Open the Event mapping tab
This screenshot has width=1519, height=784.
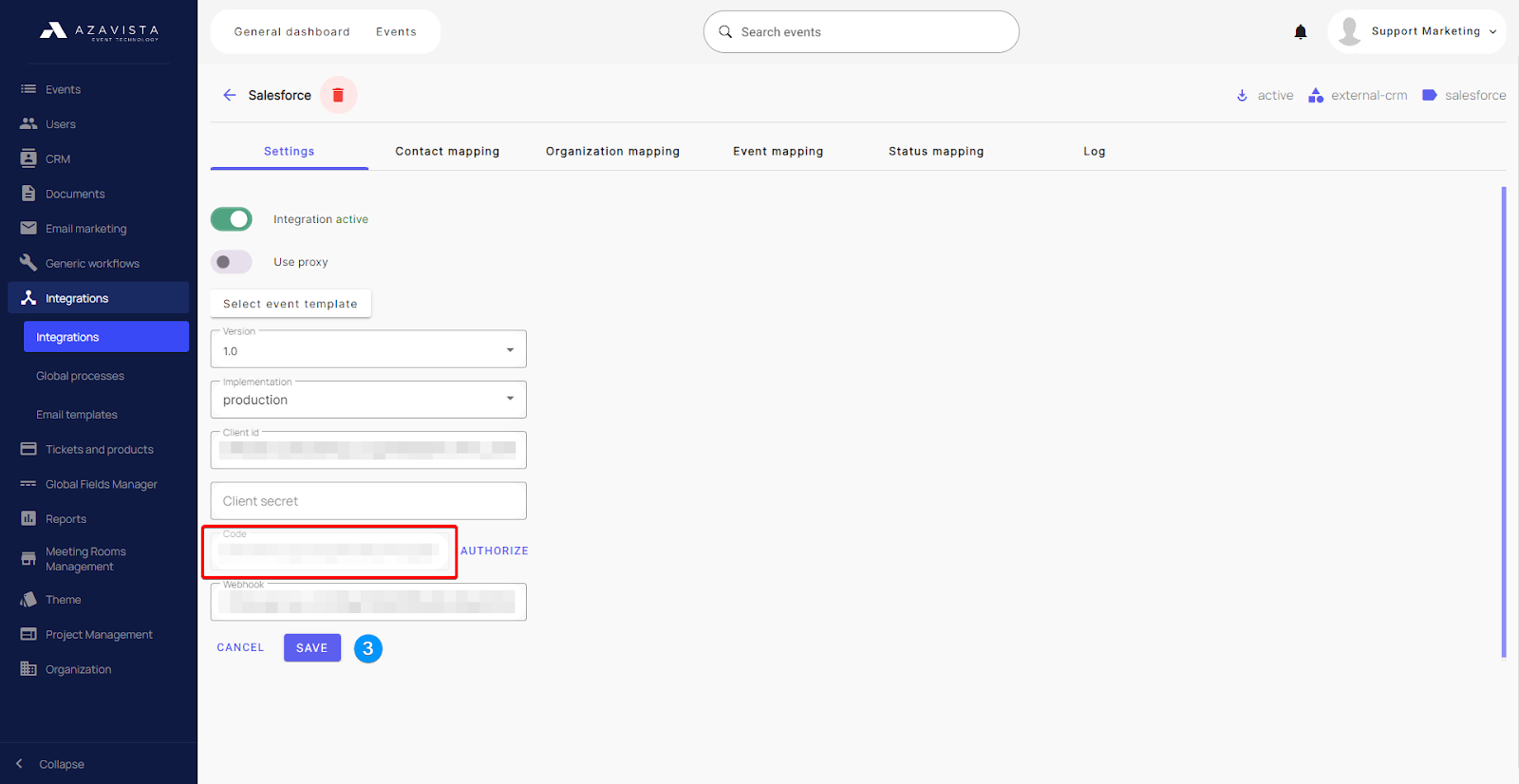778,151
